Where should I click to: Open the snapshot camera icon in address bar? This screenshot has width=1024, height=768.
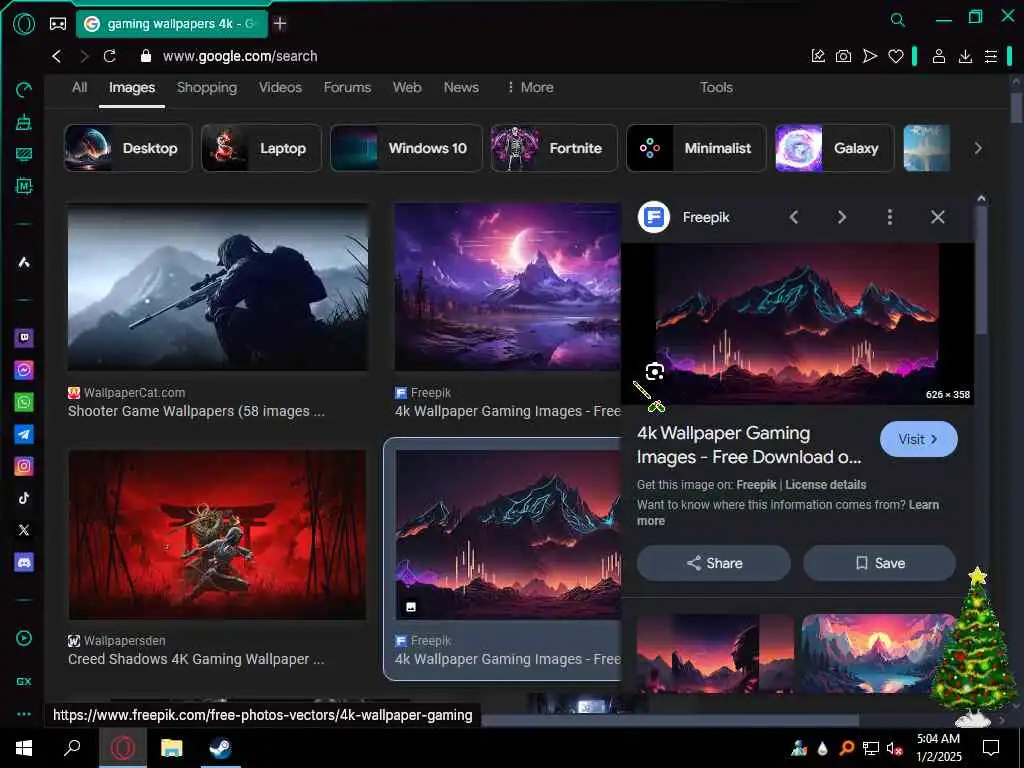point(843,56)
